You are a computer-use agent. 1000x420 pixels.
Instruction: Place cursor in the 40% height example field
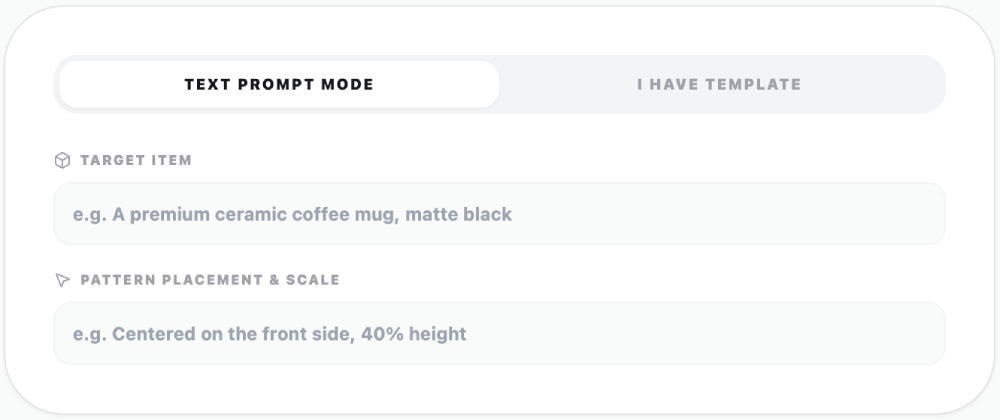point(499,333)
